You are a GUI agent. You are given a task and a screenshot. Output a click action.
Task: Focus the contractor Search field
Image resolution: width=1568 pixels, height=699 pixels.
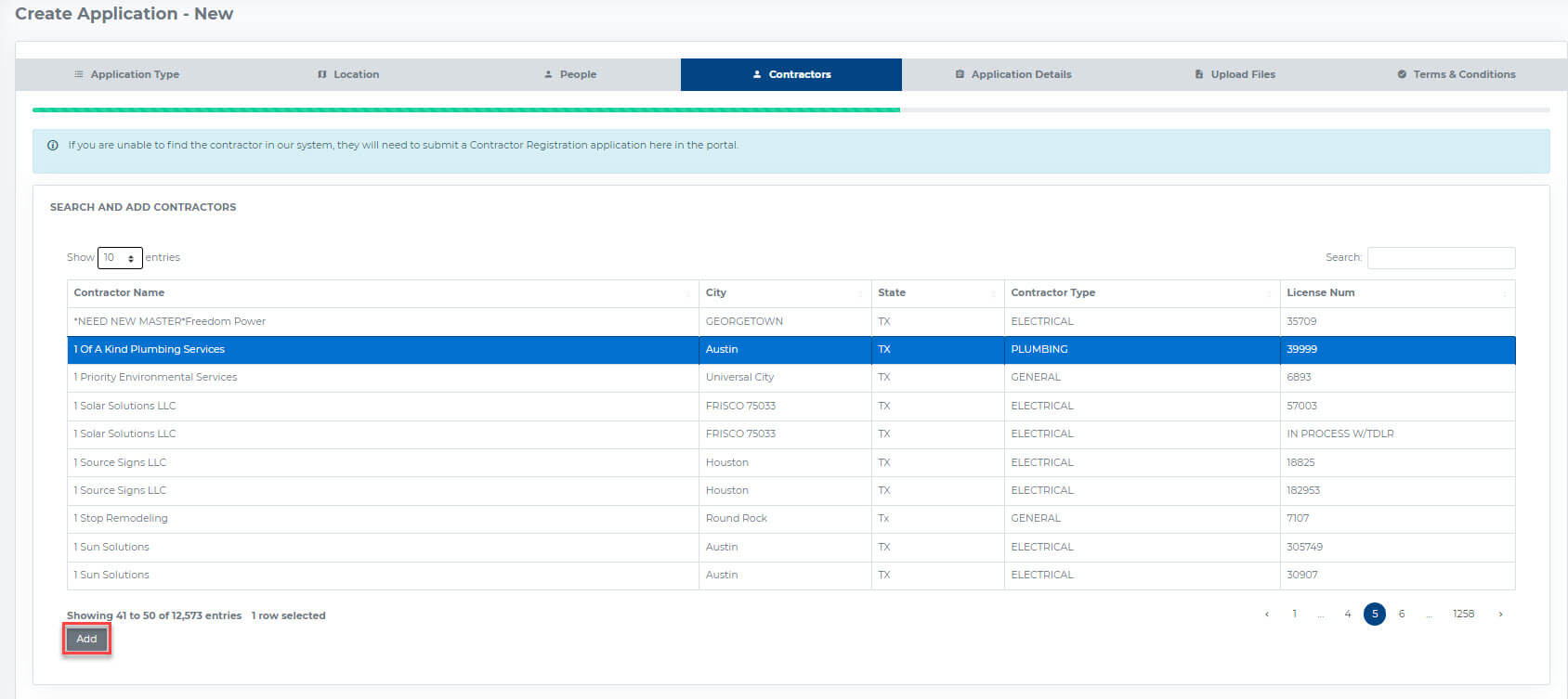[1441, 257]
